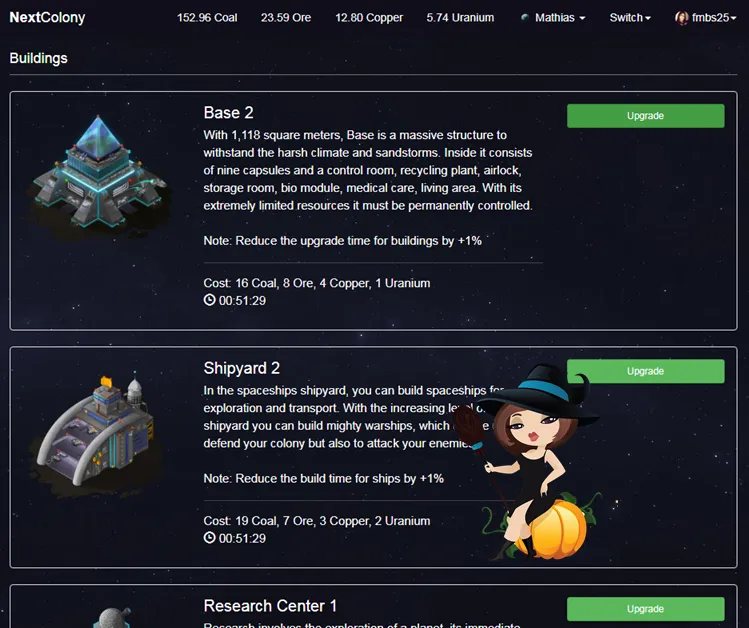The height and width of the screenshot is (628, 749).
Task: Click the Base building pyramid image
Action: click(x=98, y=172)
